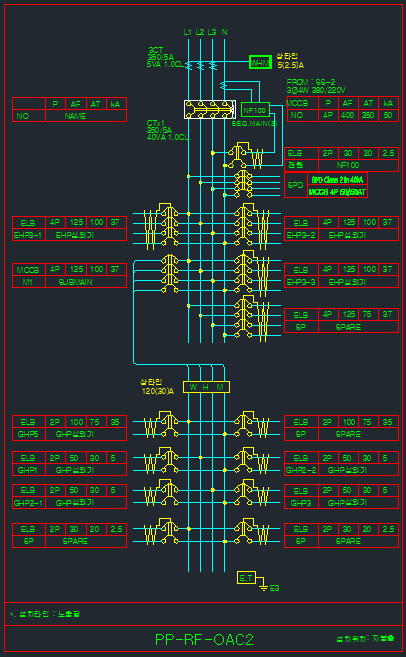Select the EHP3-1 circuit cell
Image resolution: width=406 pixels, height=657 pixels.
click(29, 235)
